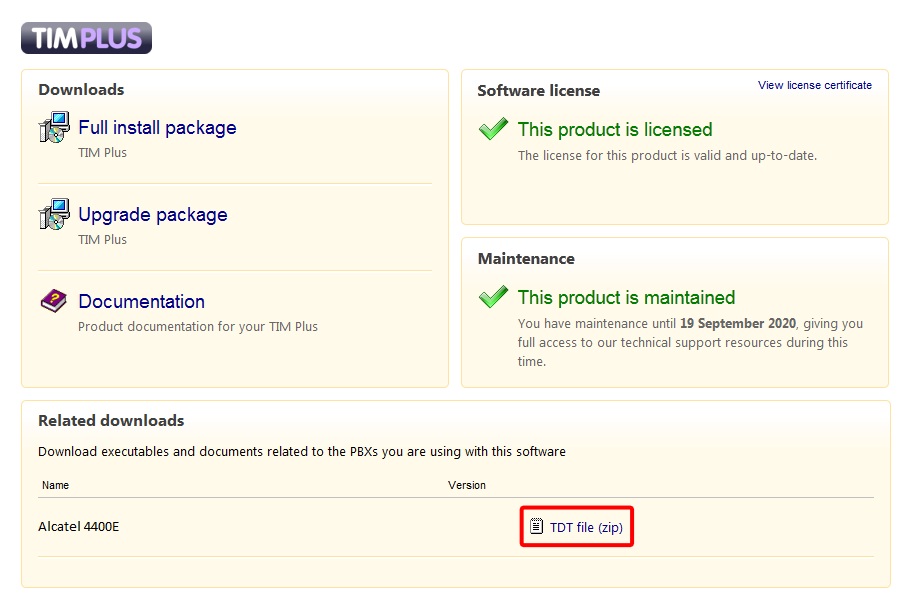
Task: Click the 'Maintenance' panel heading
Action: click(526, 258)
